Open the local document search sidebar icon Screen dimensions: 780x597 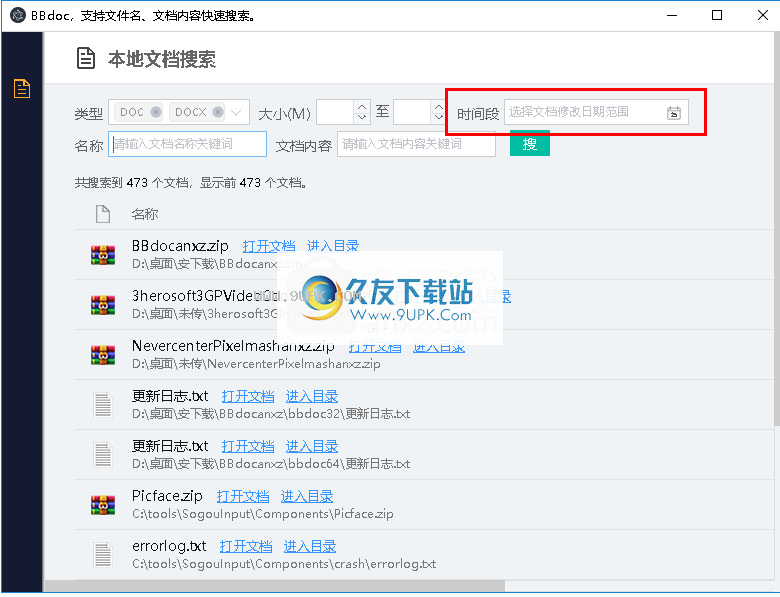pos(22,89)
